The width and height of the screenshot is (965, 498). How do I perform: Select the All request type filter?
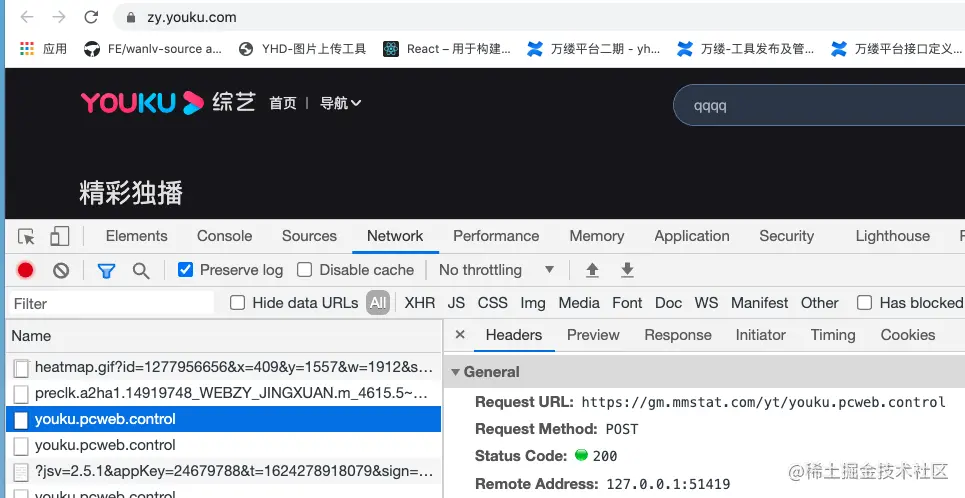(x=378, y=303)
